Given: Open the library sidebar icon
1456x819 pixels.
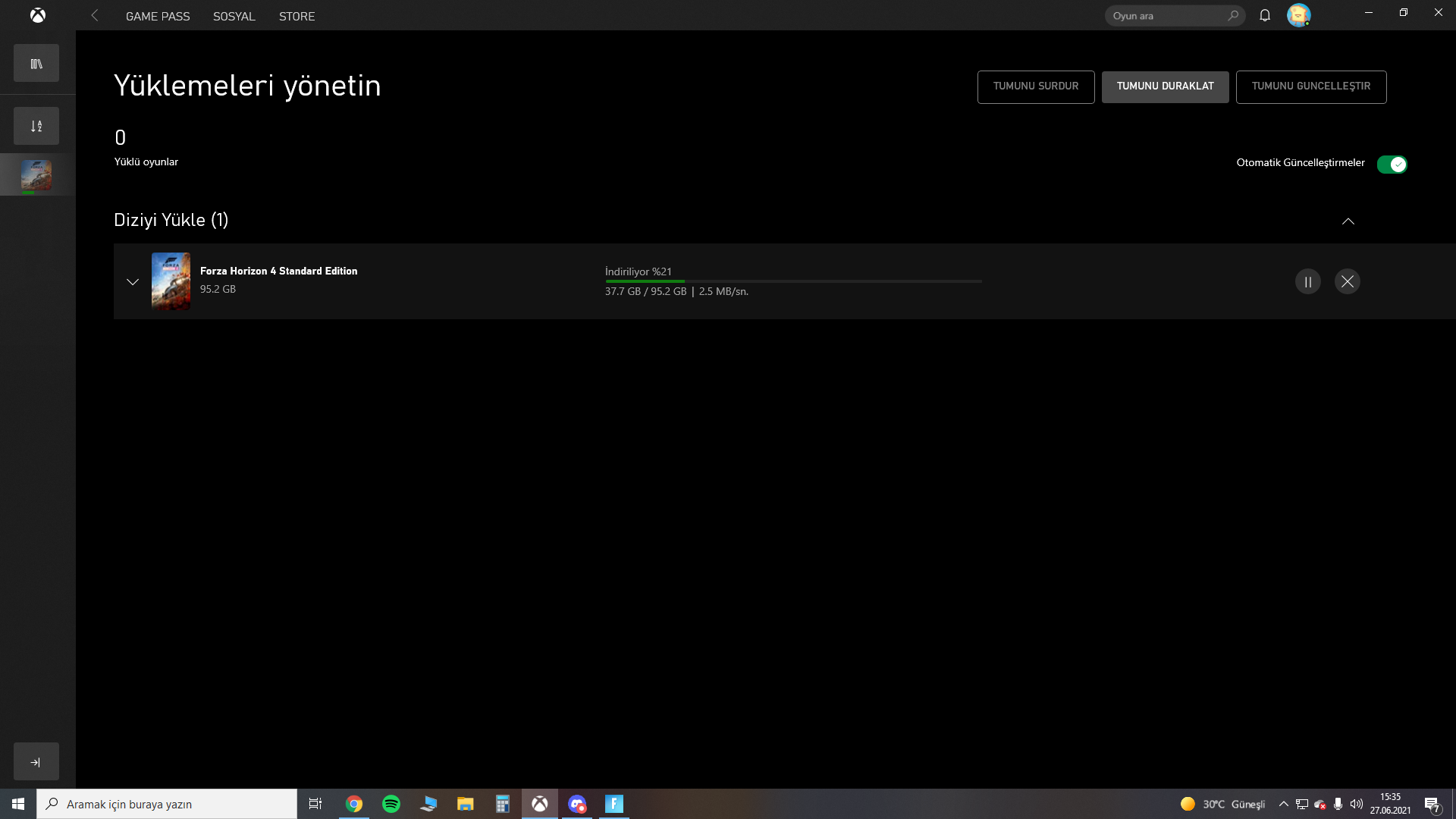Looking at the screenshot, I should pos(36,64).
